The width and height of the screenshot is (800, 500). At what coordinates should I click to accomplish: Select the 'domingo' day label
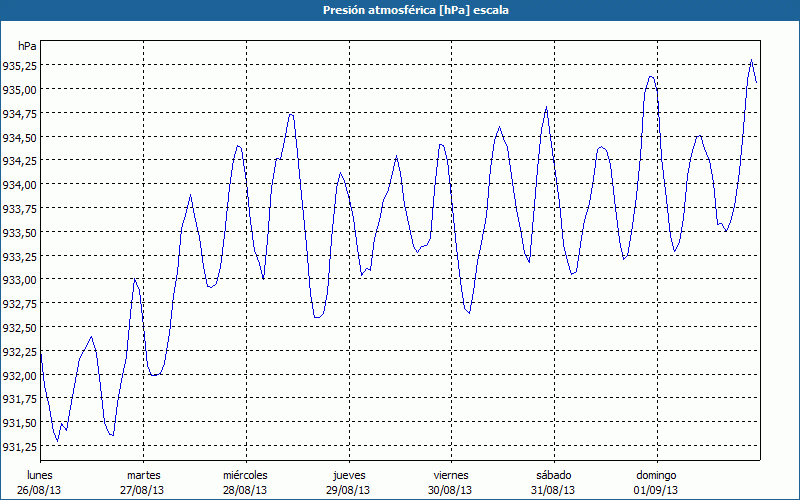tap(656, 475)
